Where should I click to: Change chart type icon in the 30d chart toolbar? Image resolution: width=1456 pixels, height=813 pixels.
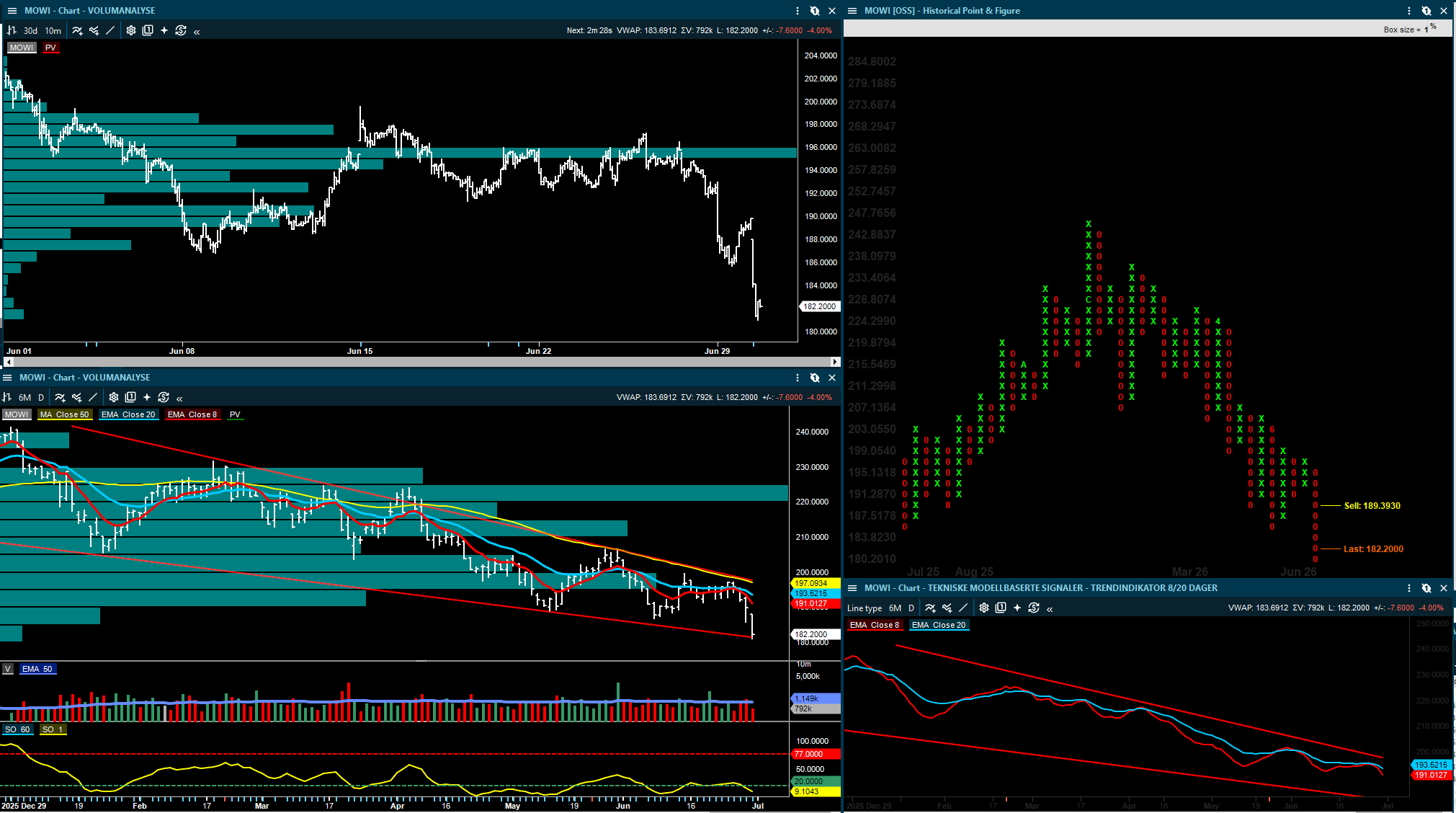[x=12, y=30]
